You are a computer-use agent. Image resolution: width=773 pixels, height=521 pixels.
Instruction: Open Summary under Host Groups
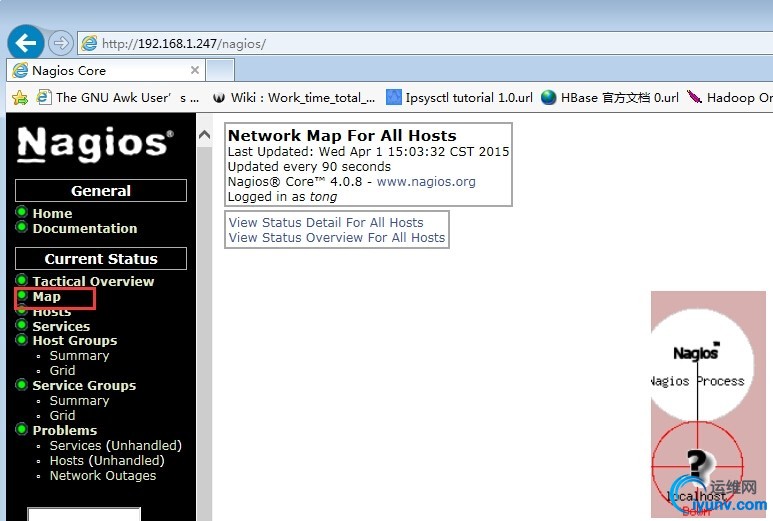[79, 355]
